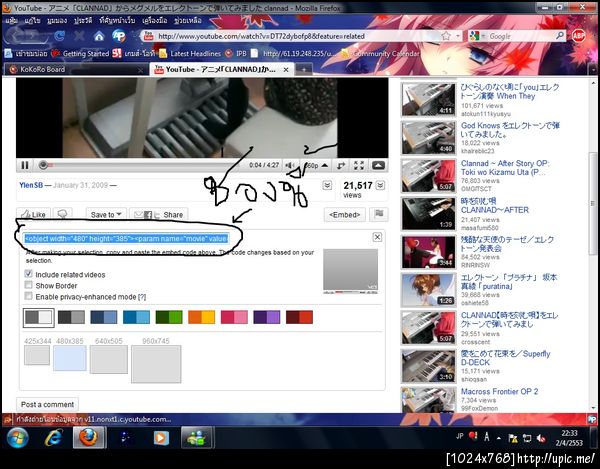
Task: Select the dark gray color theme swatch
Action: tap(71, 318)
